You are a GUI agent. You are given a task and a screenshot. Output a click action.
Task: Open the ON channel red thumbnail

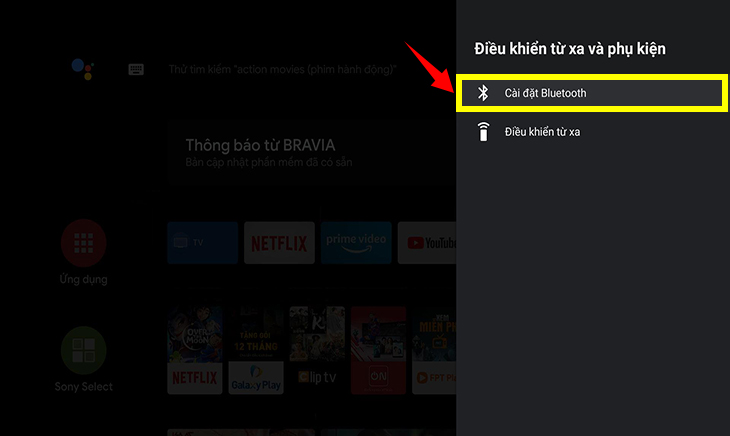[379, 350]
